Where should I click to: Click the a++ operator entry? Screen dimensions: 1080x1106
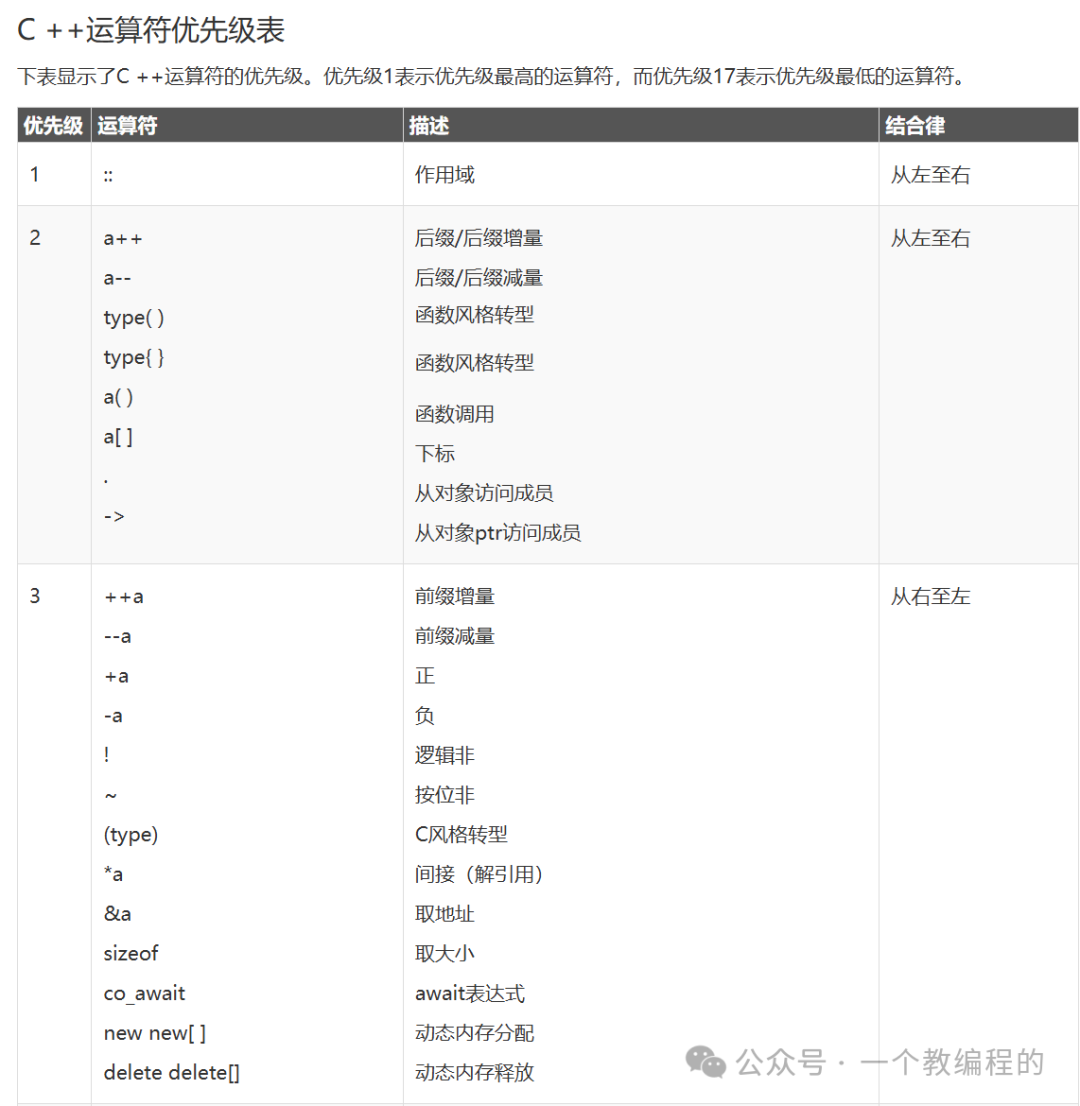coord(123,238)
